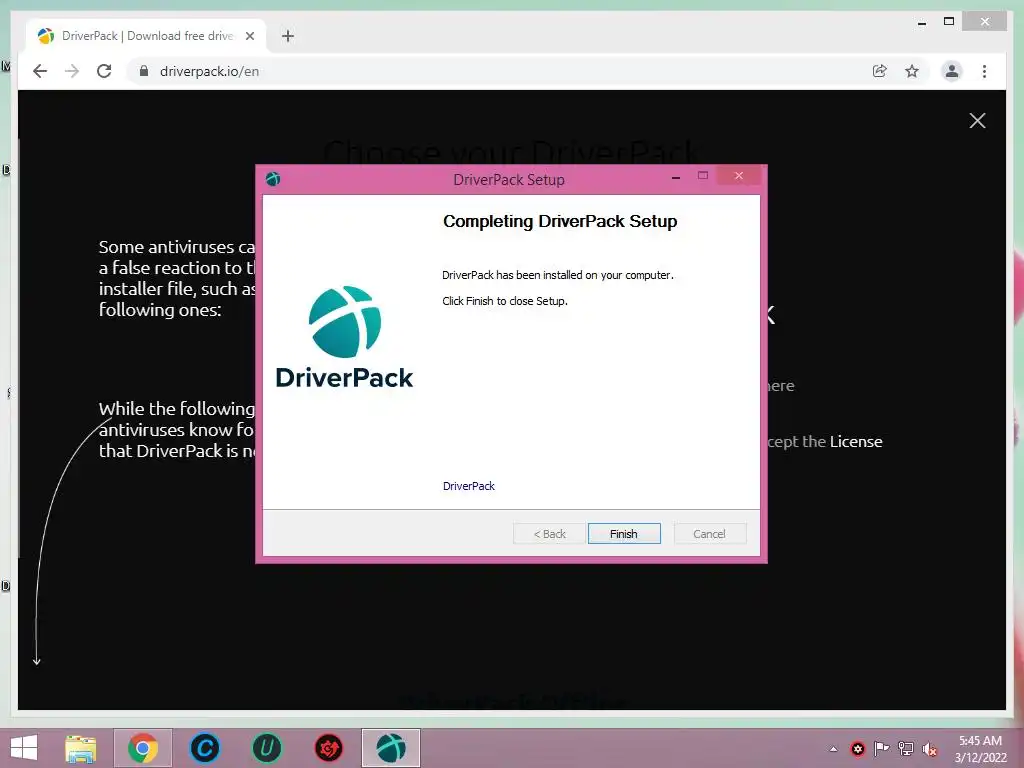Click the DriverPack Setup title bar icon
Screen dimensions: 1024x768
(x=273, y=178)
